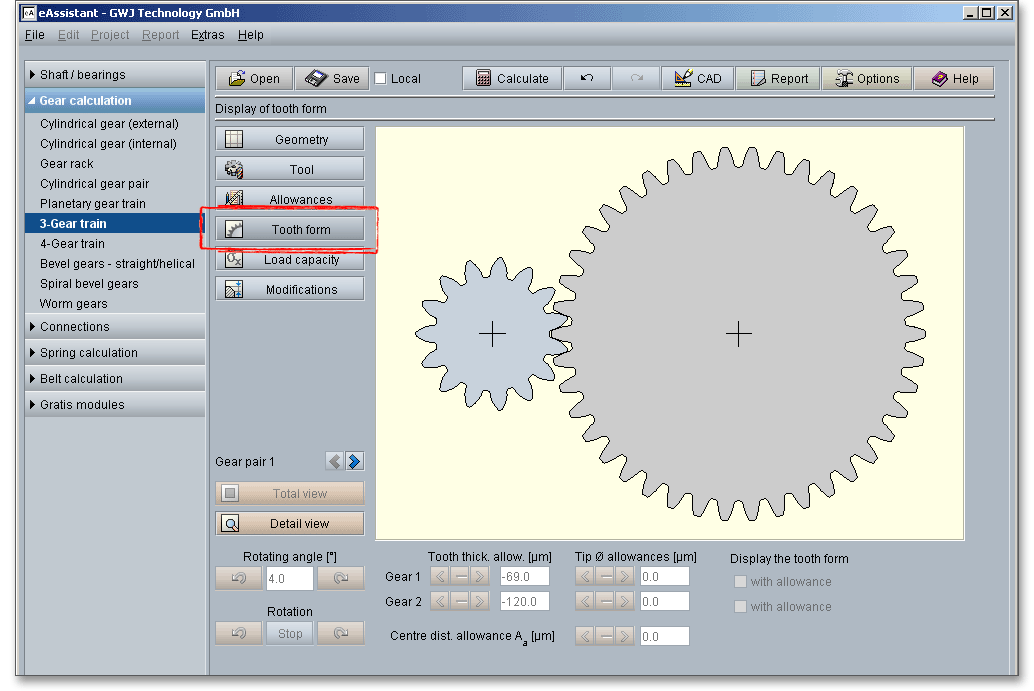Image resolution: width=1034 pixels, height=691 pixels.
Task: Click the undo arrow button
Action: [x=587, y=79]
